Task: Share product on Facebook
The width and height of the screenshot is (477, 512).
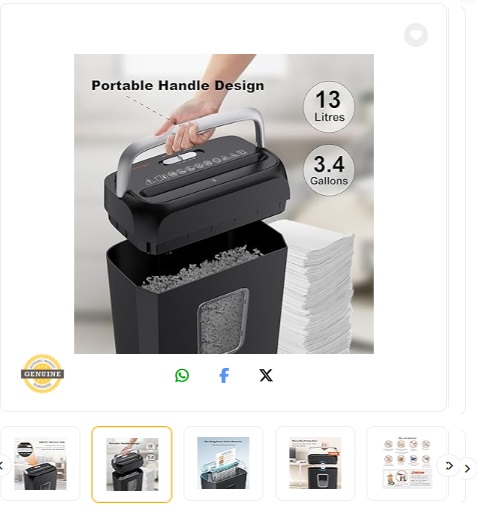Action: click(x=224, y=375)
